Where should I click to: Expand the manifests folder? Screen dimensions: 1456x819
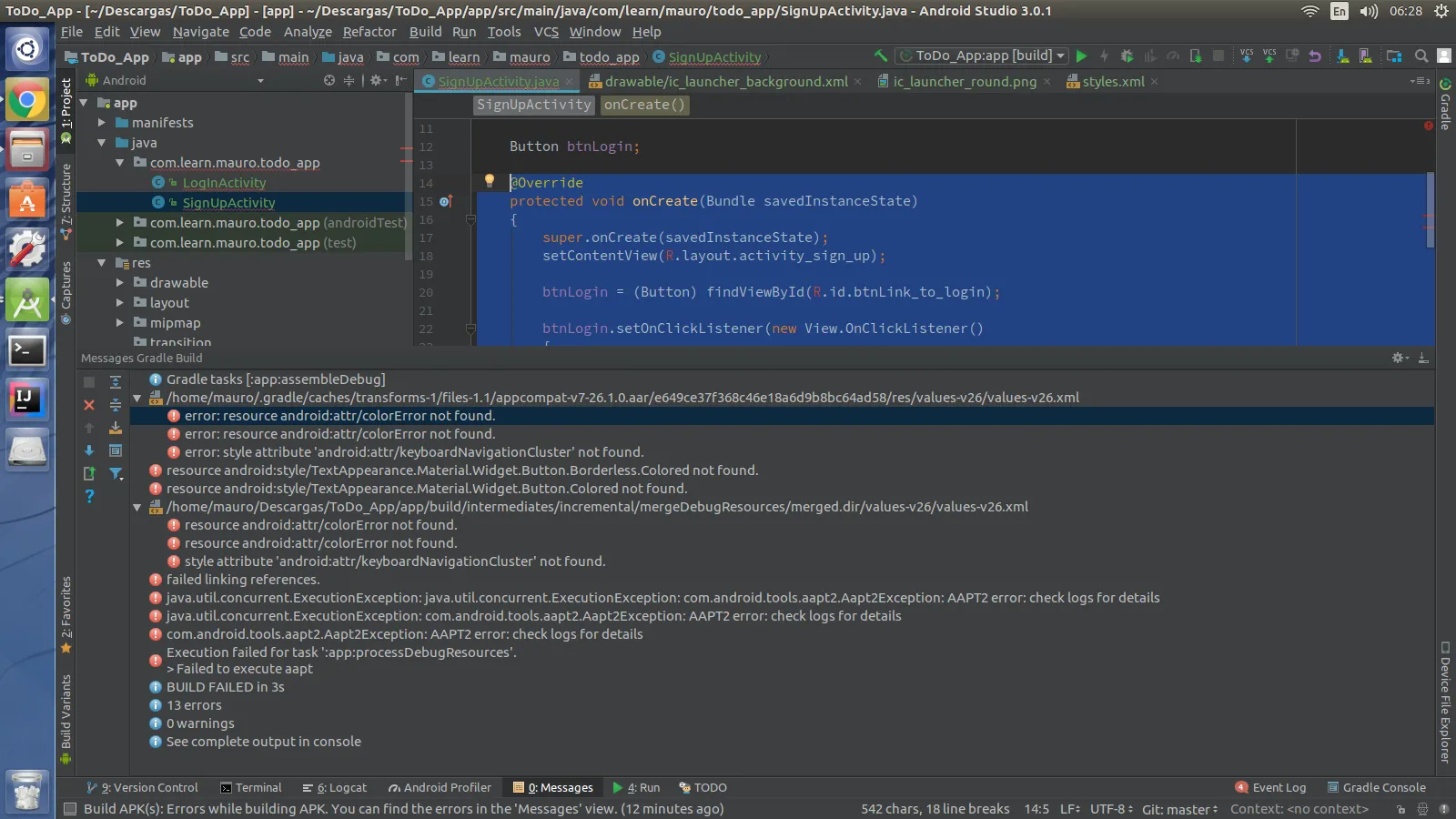(x=102, y=123)
